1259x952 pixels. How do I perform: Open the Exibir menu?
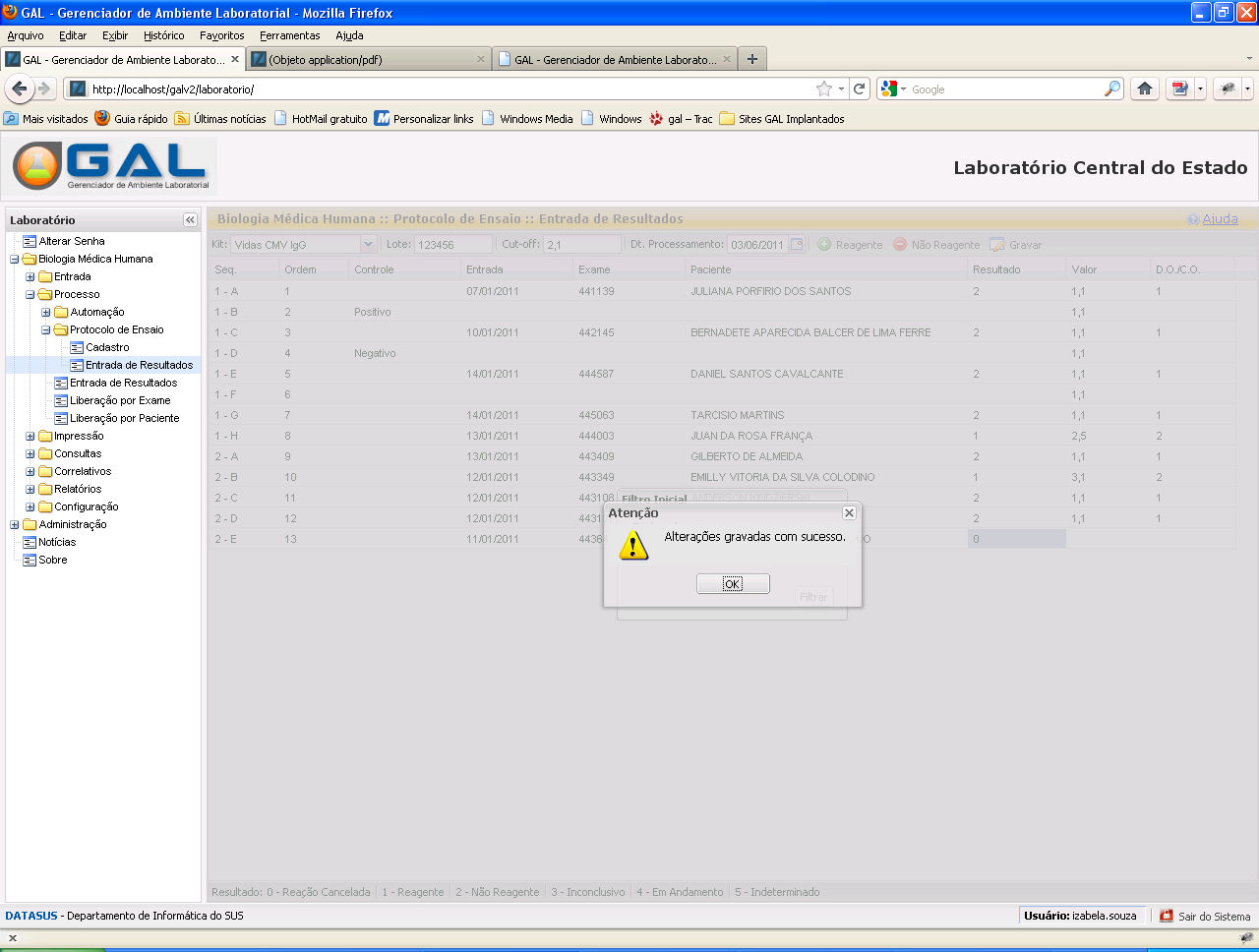coord(115,35)
